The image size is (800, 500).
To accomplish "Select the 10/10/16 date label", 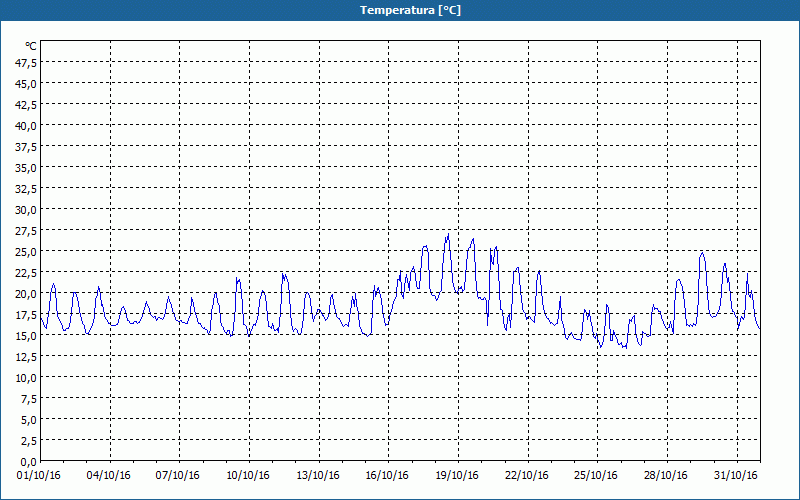I will [248, 476].
